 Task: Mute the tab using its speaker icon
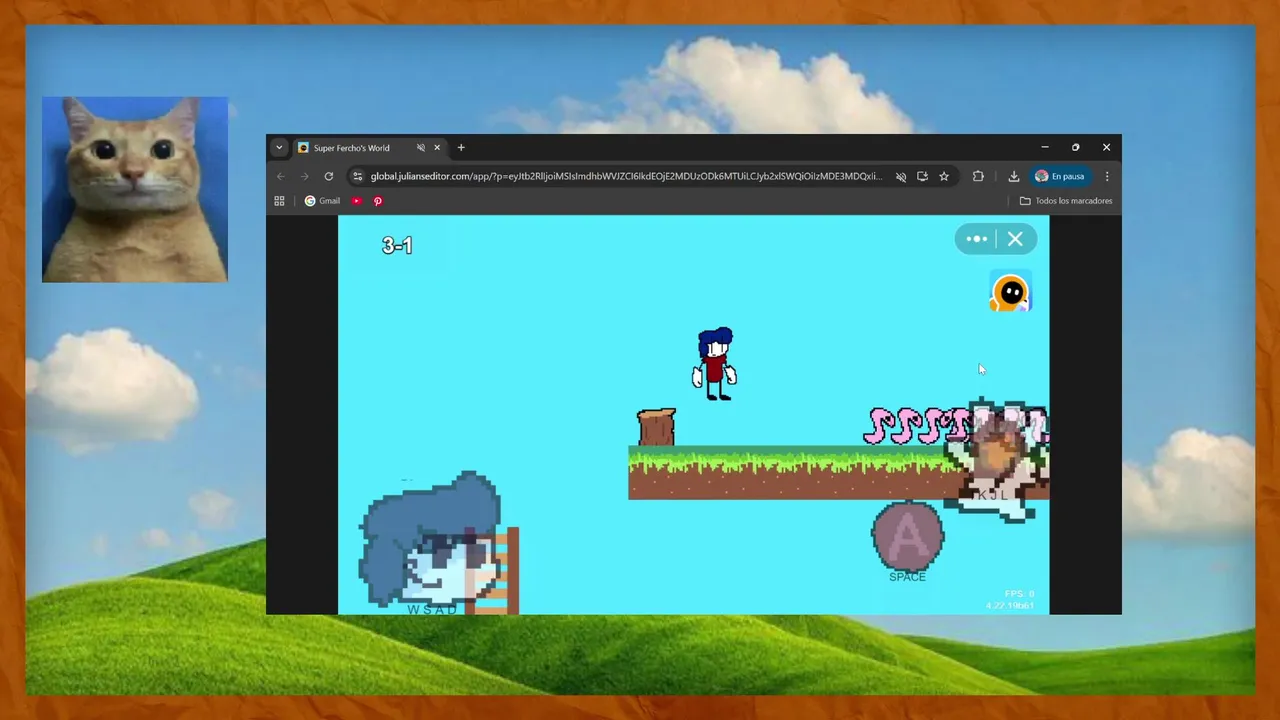[x=421, y=148]
